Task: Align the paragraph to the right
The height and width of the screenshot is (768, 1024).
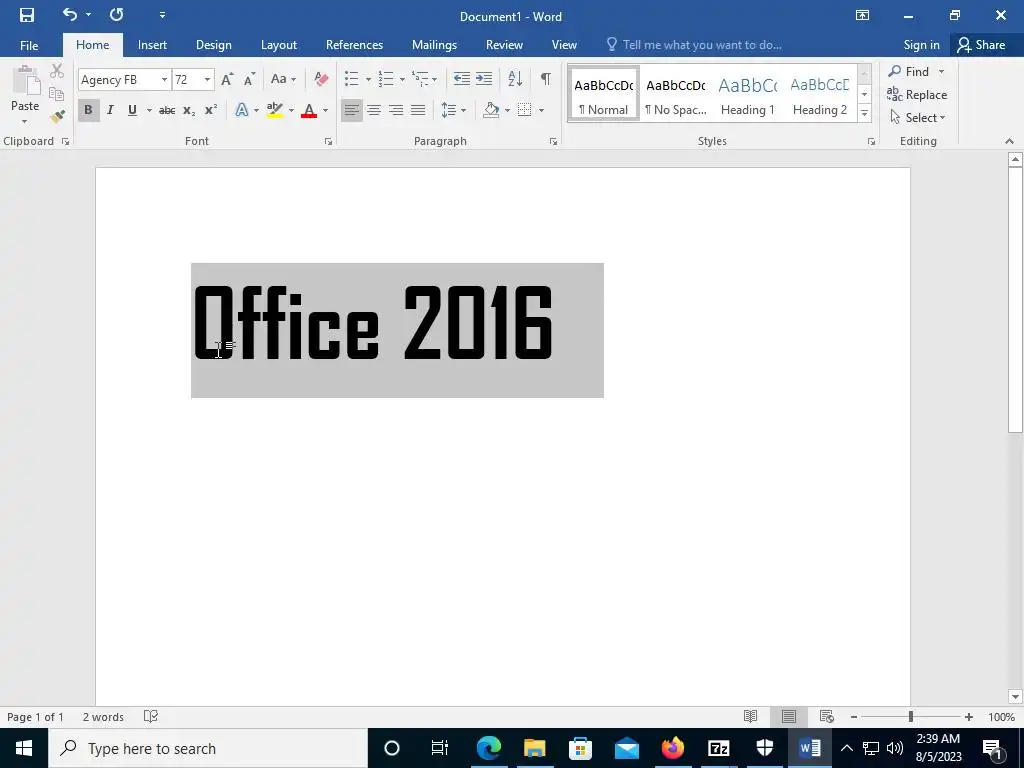Action: click(396, 110)
